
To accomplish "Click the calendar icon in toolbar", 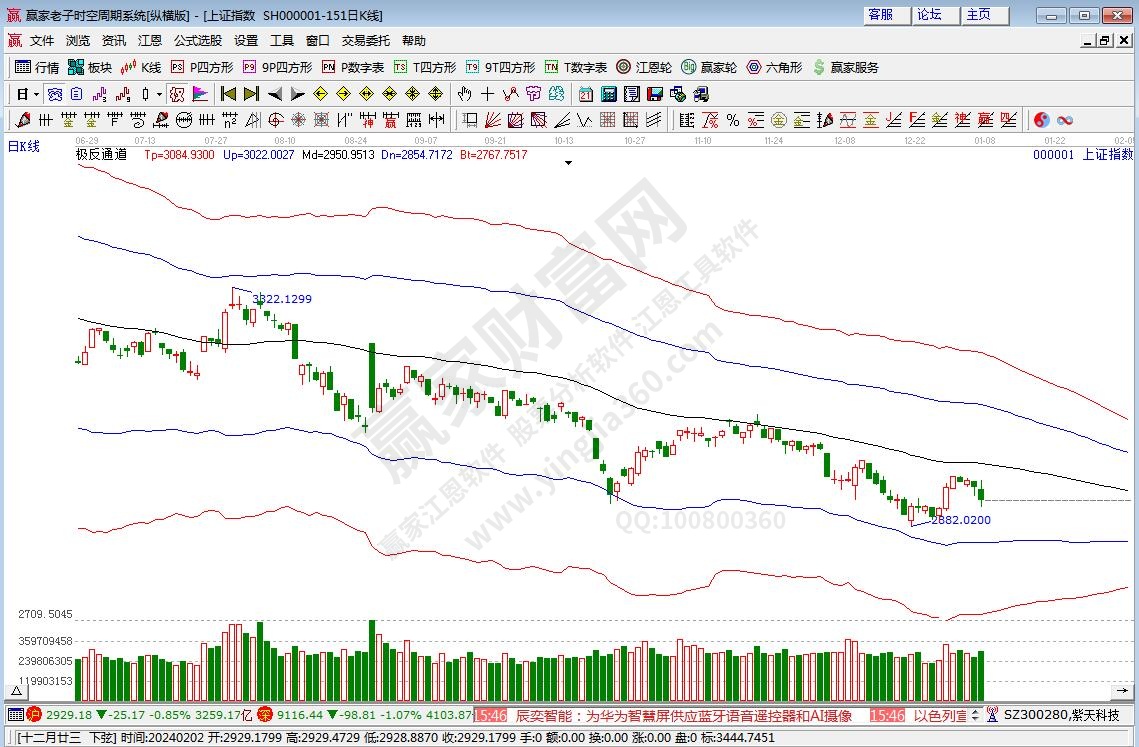I will click(x=585, y=94).
